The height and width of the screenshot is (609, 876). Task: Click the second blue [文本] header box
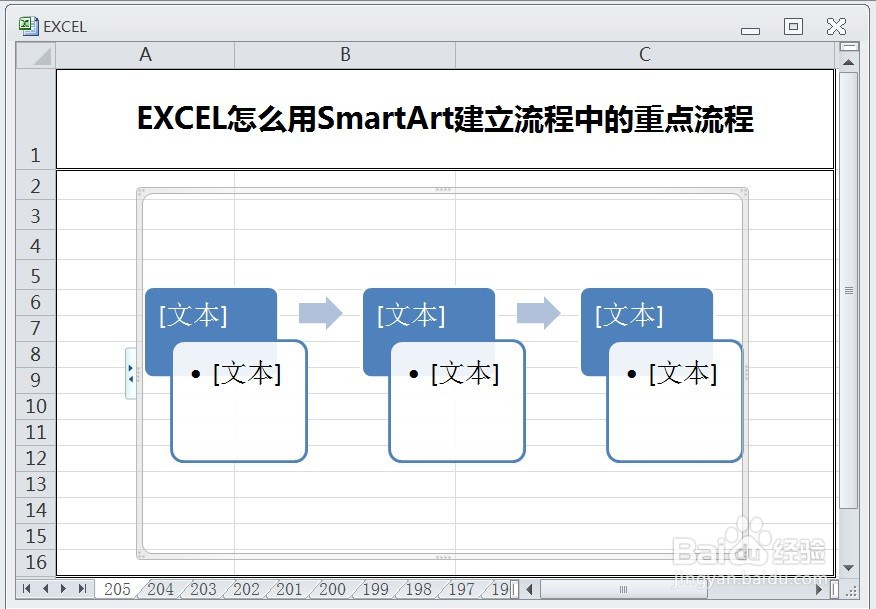tap(429, 315)
